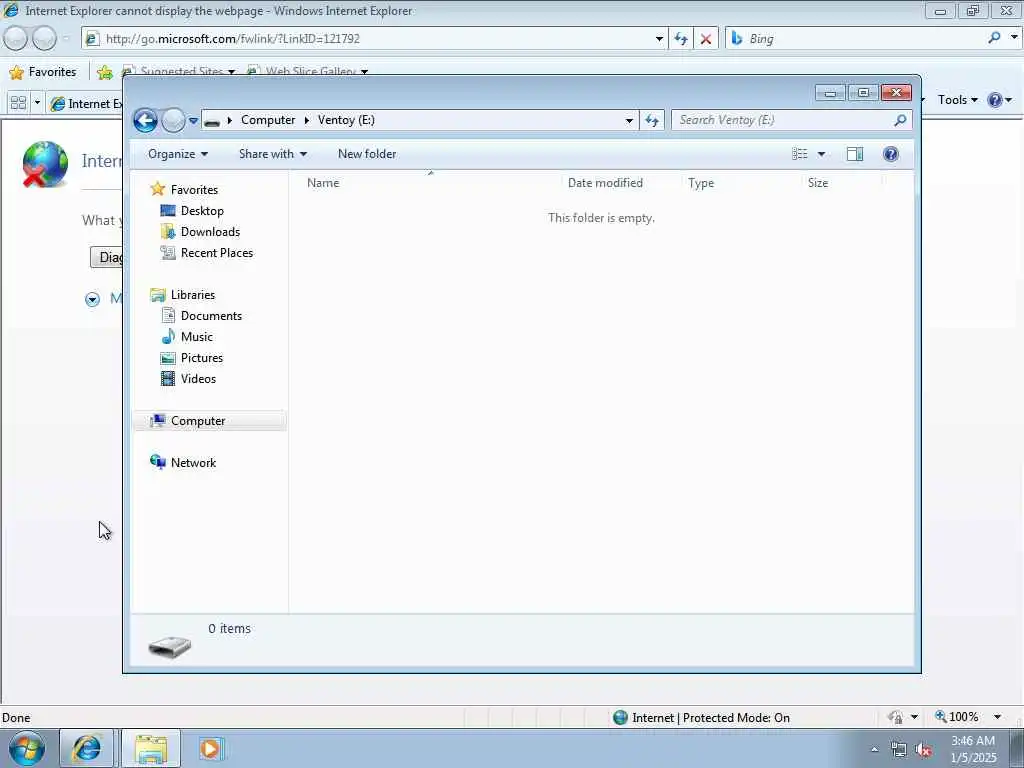The image size is (1024, 768).
Task: Open Desktop in the navigation pane
Action: point(202,211)
